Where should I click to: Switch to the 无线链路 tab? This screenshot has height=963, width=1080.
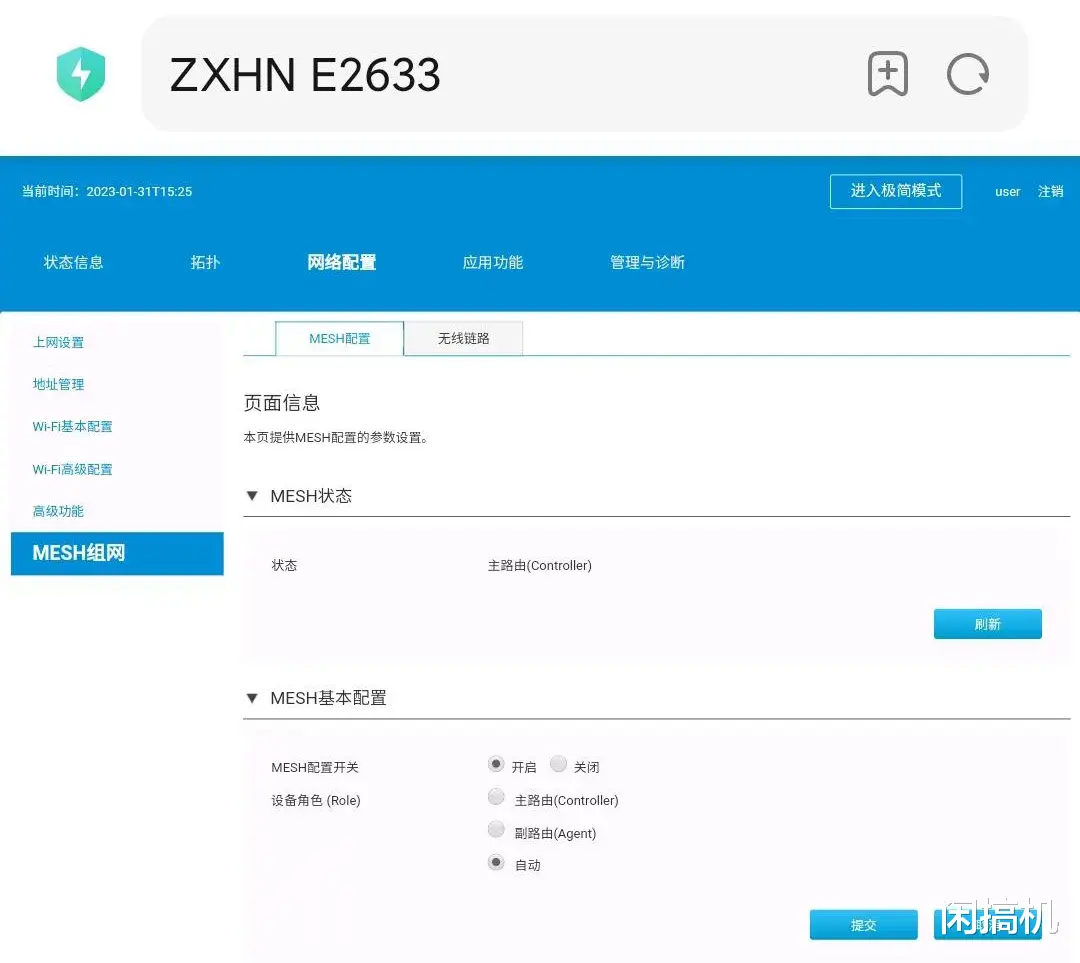click(x=464, y=338)
